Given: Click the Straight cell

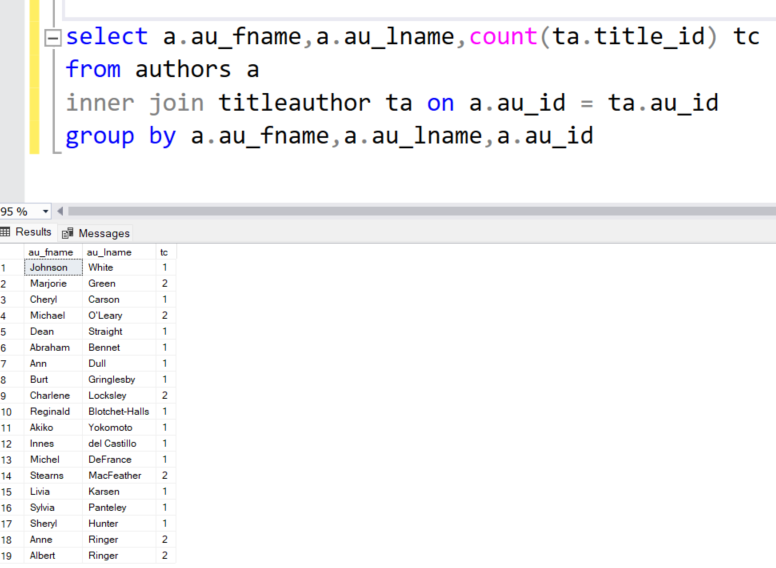Looking at the screenshot, I should tap(119, 331).
